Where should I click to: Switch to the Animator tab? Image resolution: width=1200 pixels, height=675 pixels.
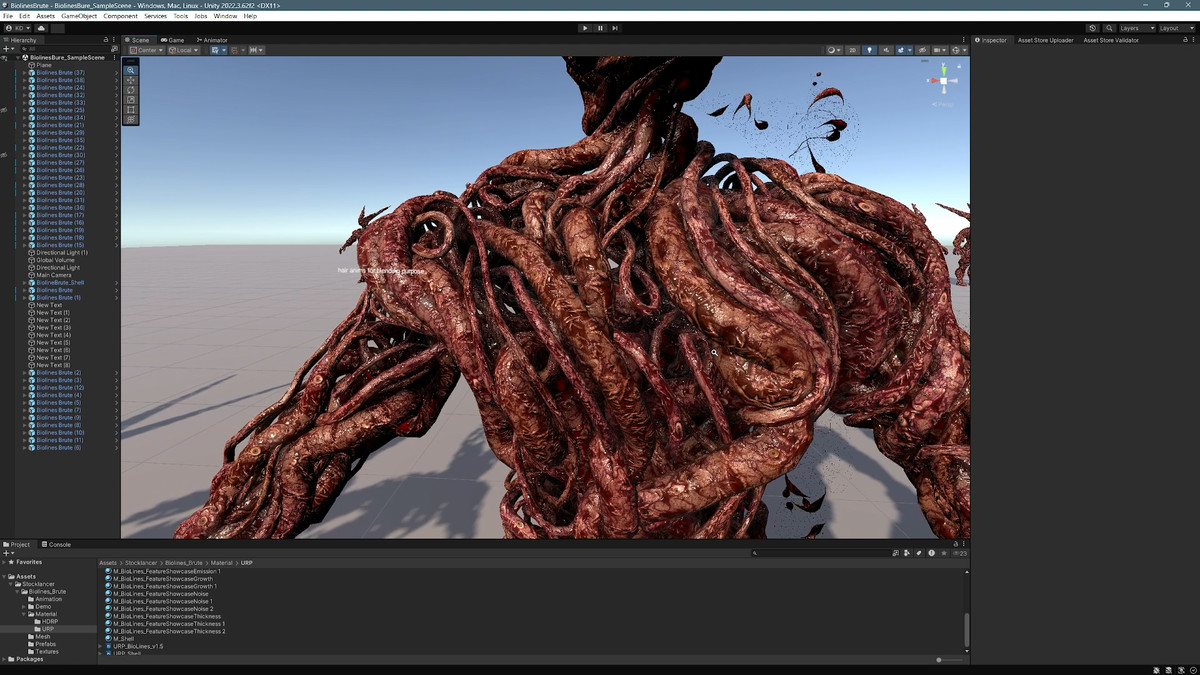(213, 40)
